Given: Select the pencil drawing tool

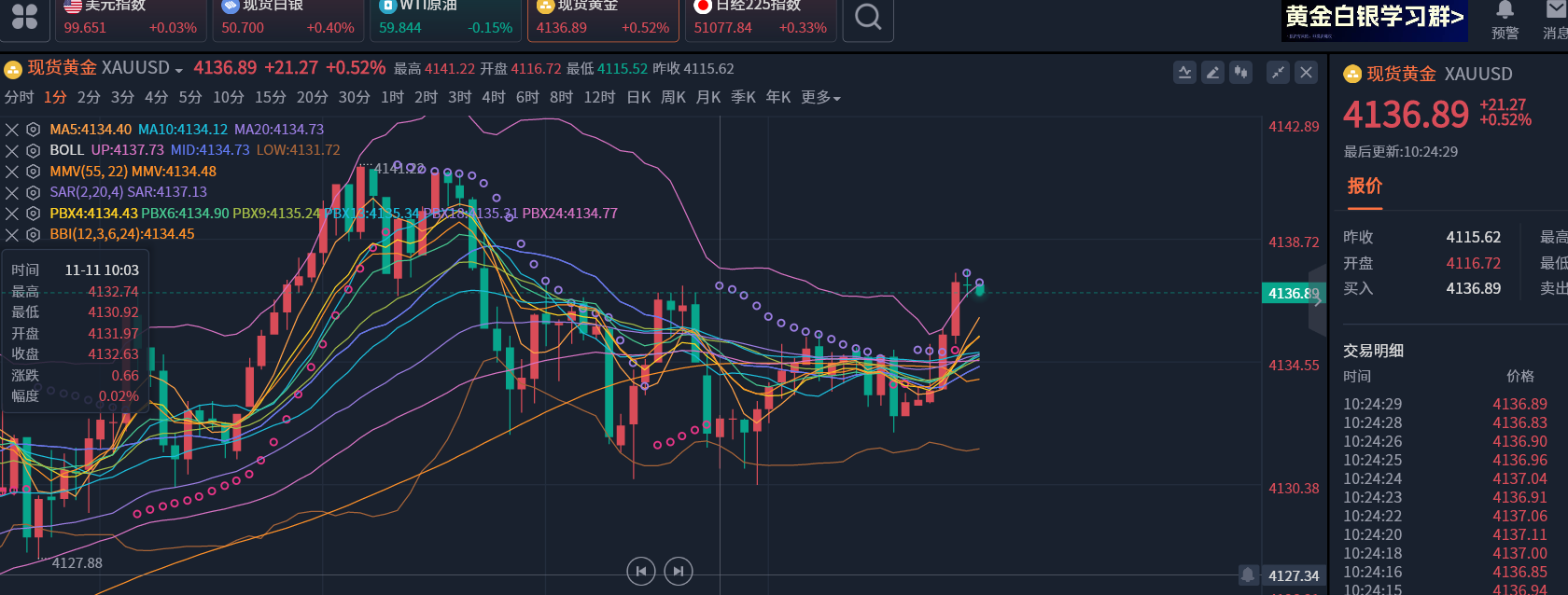Looking at the screenshot, I should (x=1212, y=73).
